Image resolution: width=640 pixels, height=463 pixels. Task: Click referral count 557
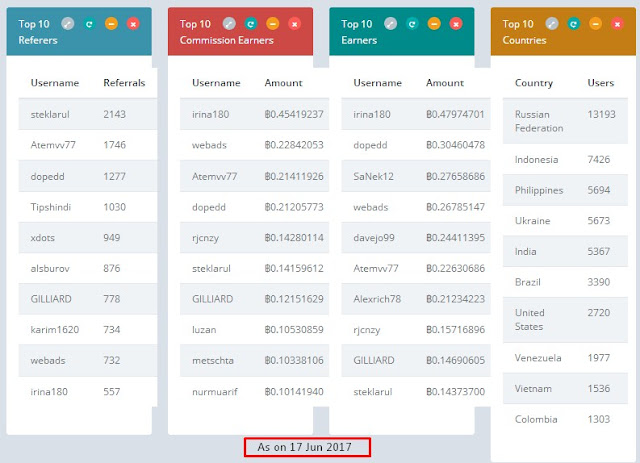pos(111,392)
